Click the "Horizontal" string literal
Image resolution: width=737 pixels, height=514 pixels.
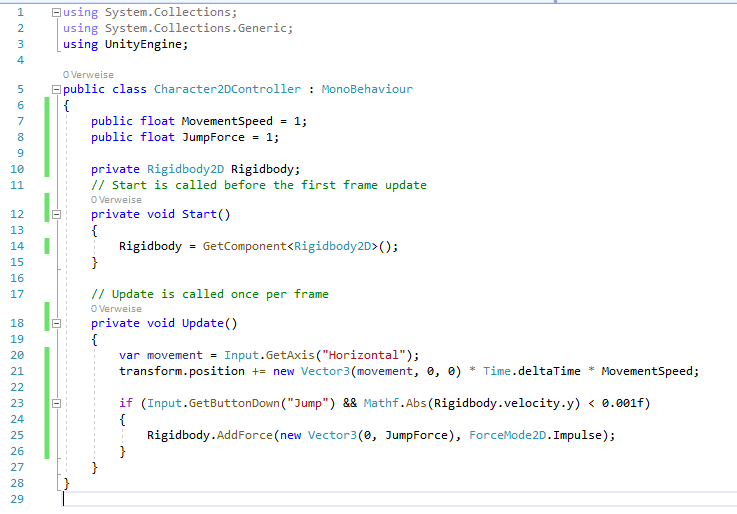(x=369, y=355)
